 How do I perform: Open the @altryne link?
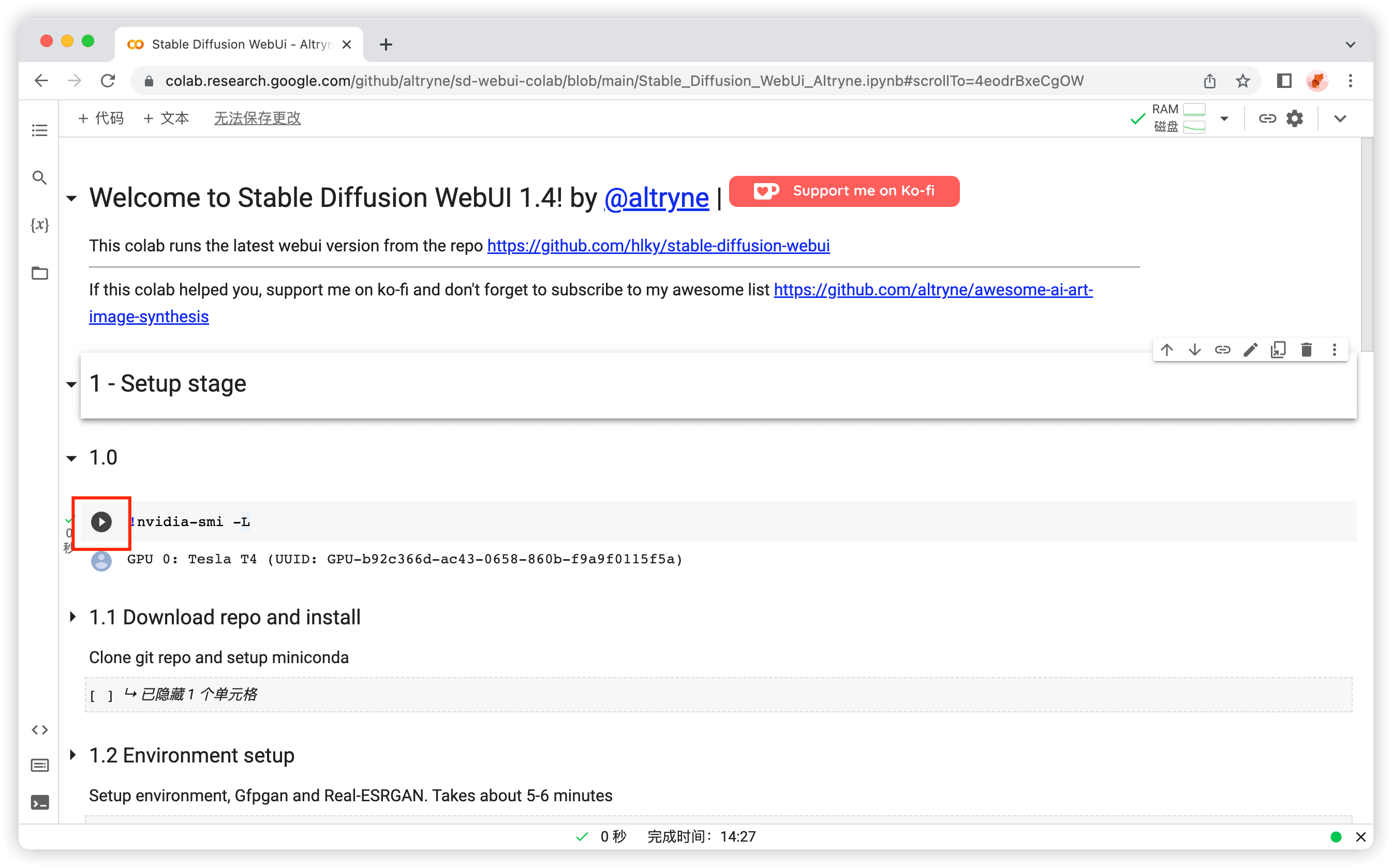coord(656,198)
